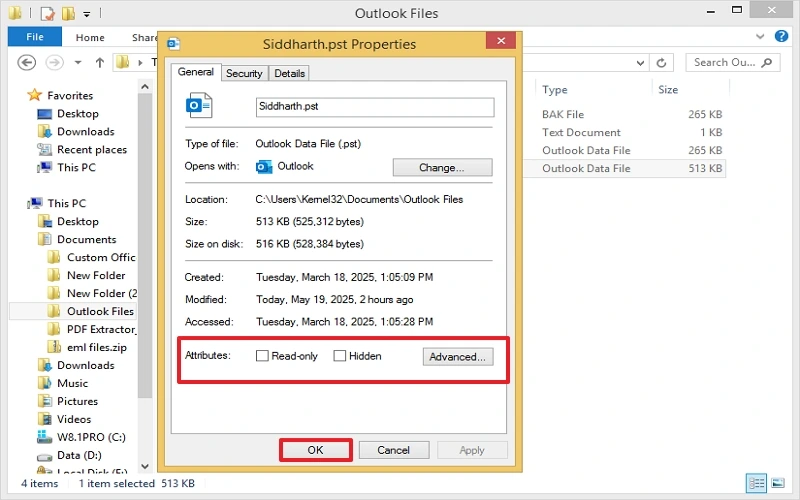
Task: Click the Favorites star icon
Action: [x=34, y=95]
